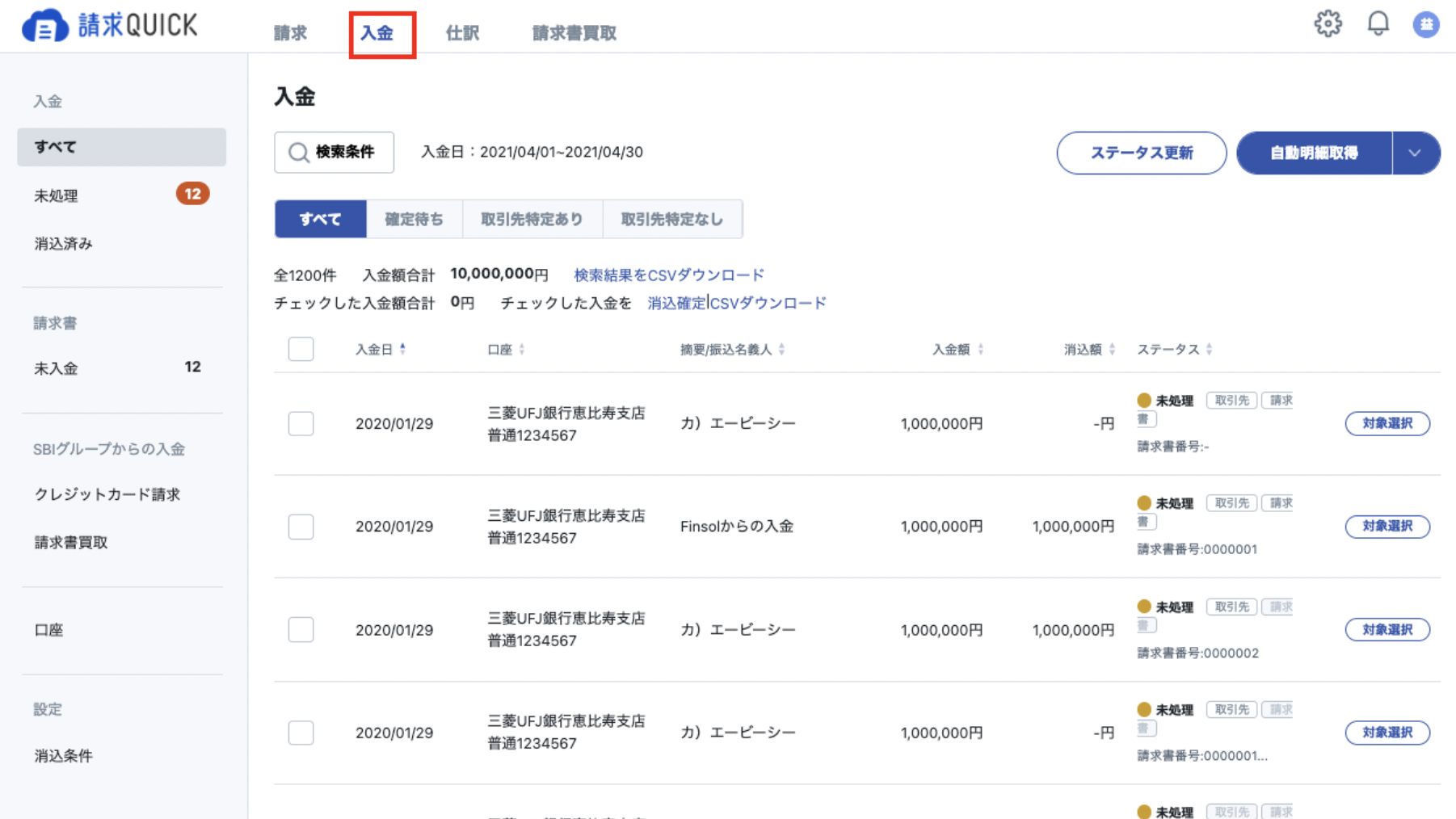Check the first カ）エービーシー row checkbox
Image resolution: width=1456 pixels, height=819 pixels.
click(301, 423)
